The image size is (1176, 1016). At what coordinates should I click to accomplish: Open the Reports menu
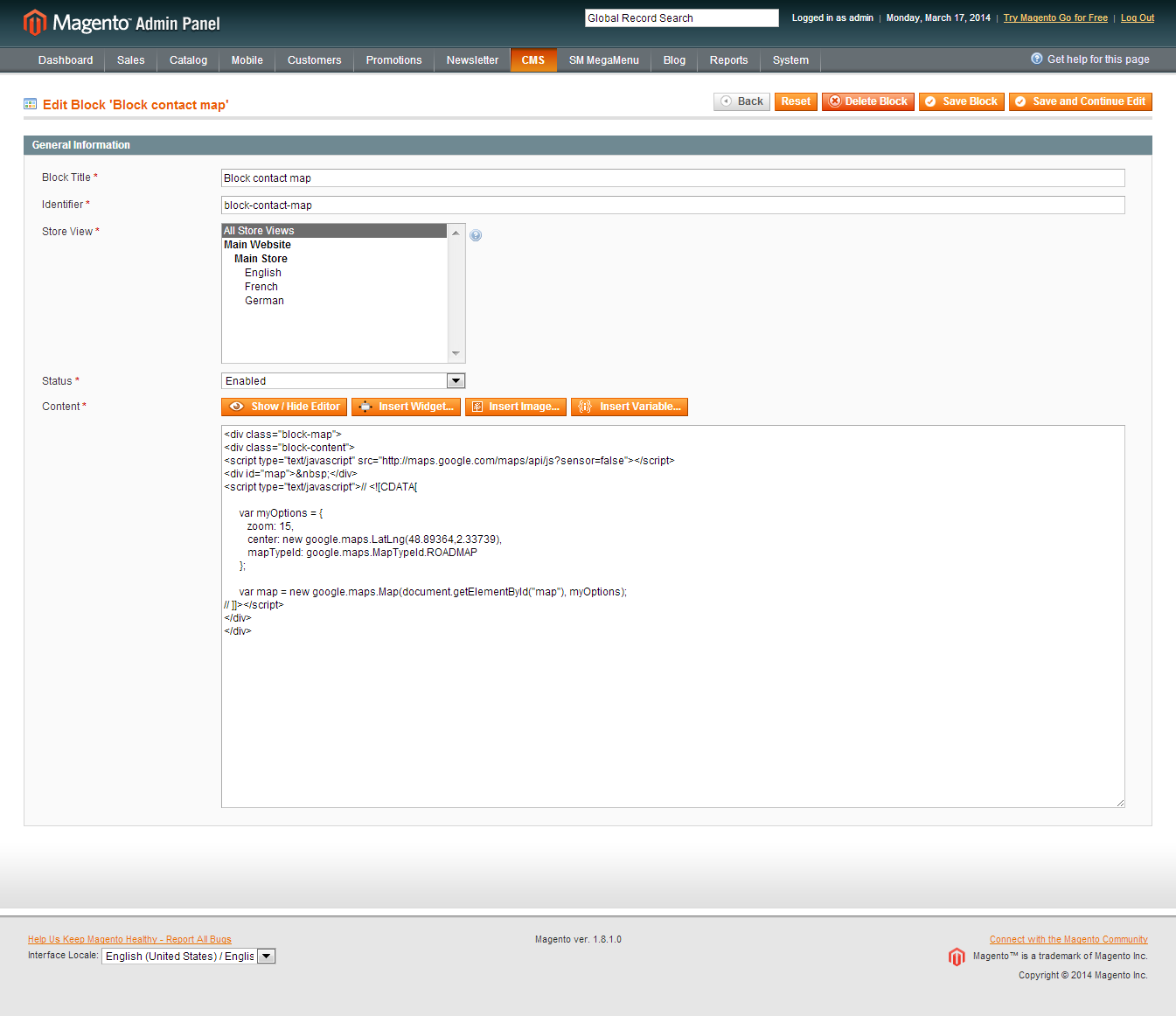tap(729, 60)
